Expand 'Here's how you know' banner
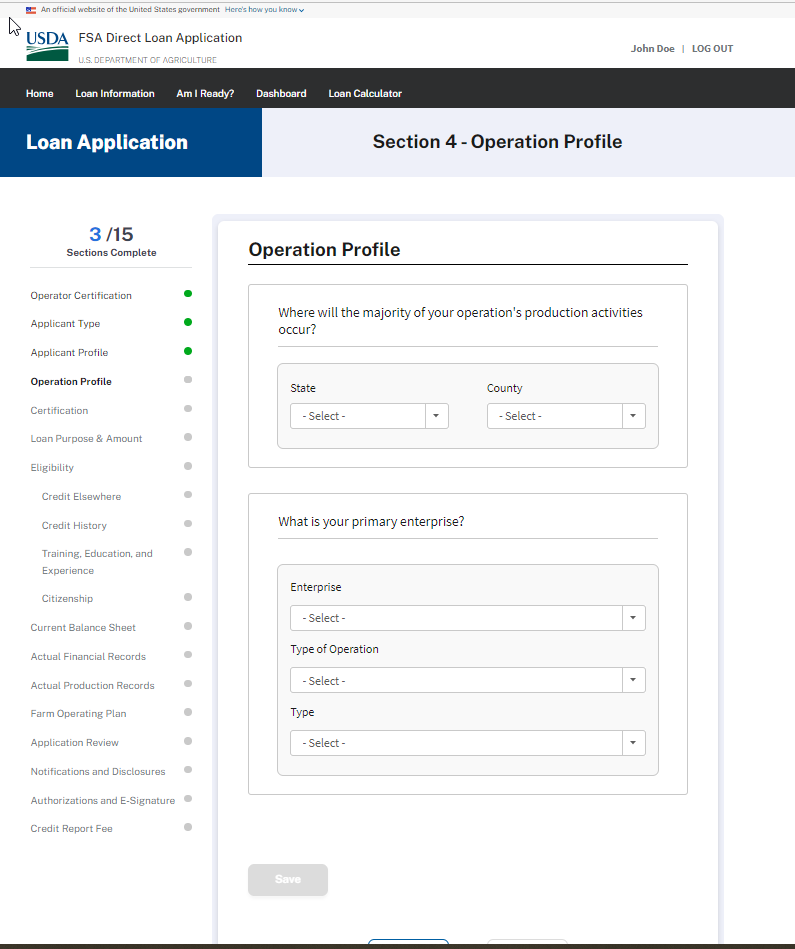 tap(264, 9)
